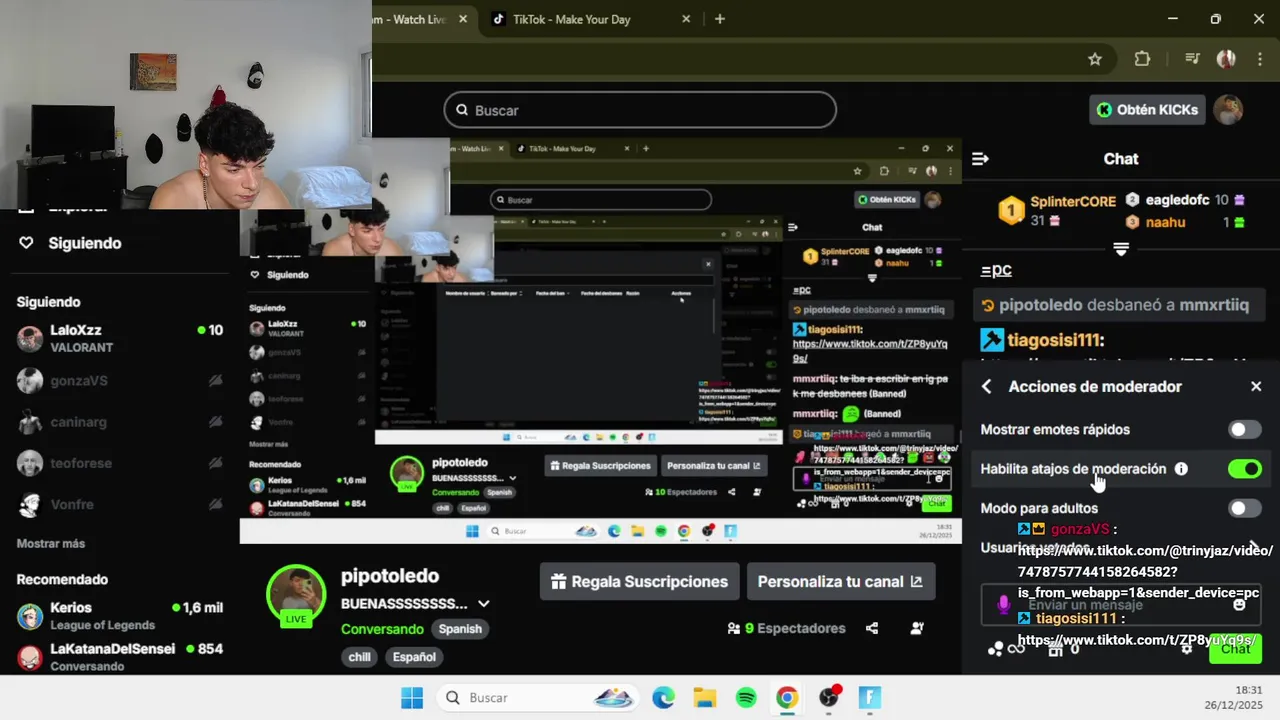Screen dimensions: 1280x720
Task: Go back from Acciones de moderador
Action: tap(987, 387)
